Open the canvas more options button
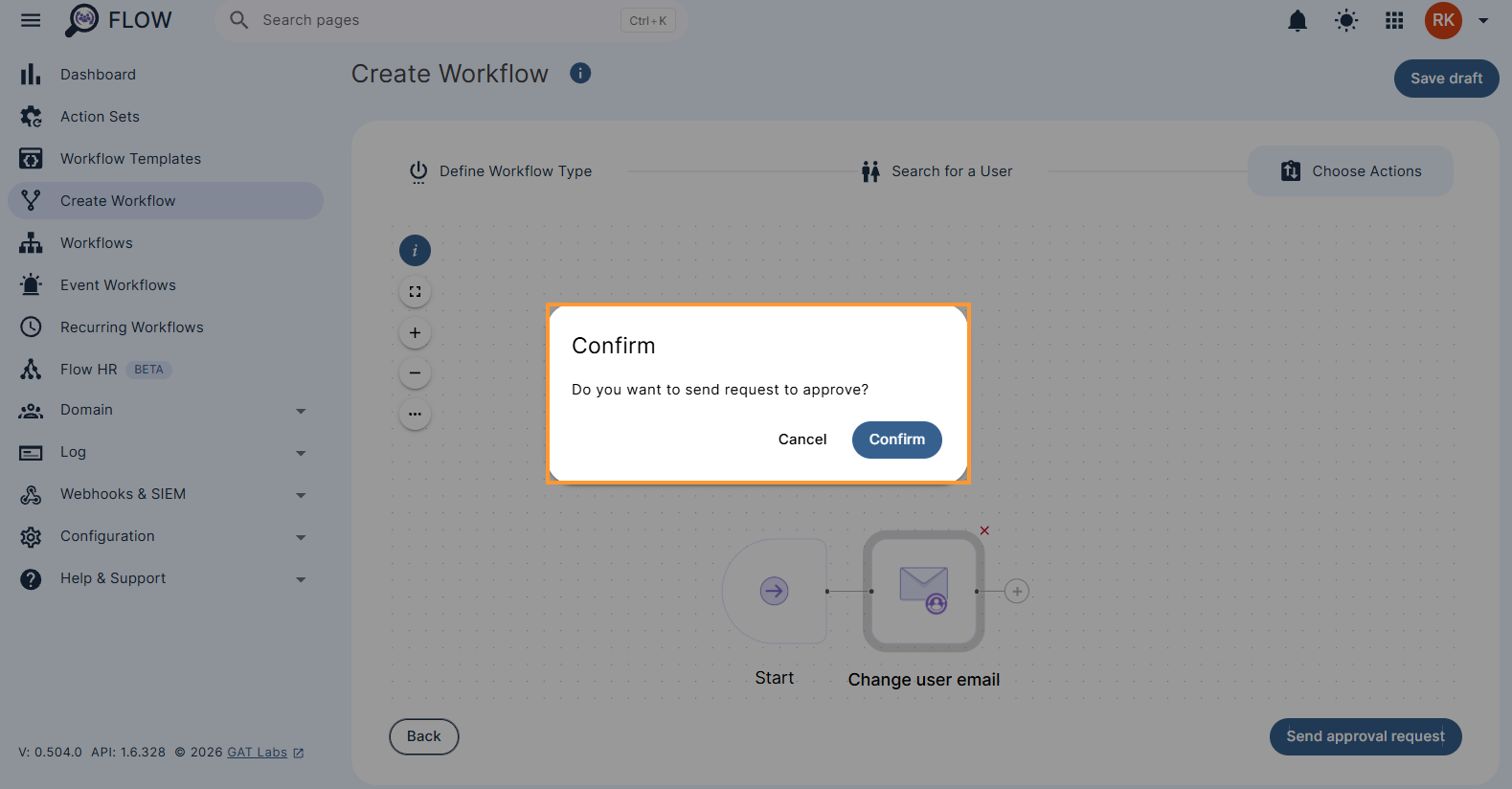 coord(415,415)
